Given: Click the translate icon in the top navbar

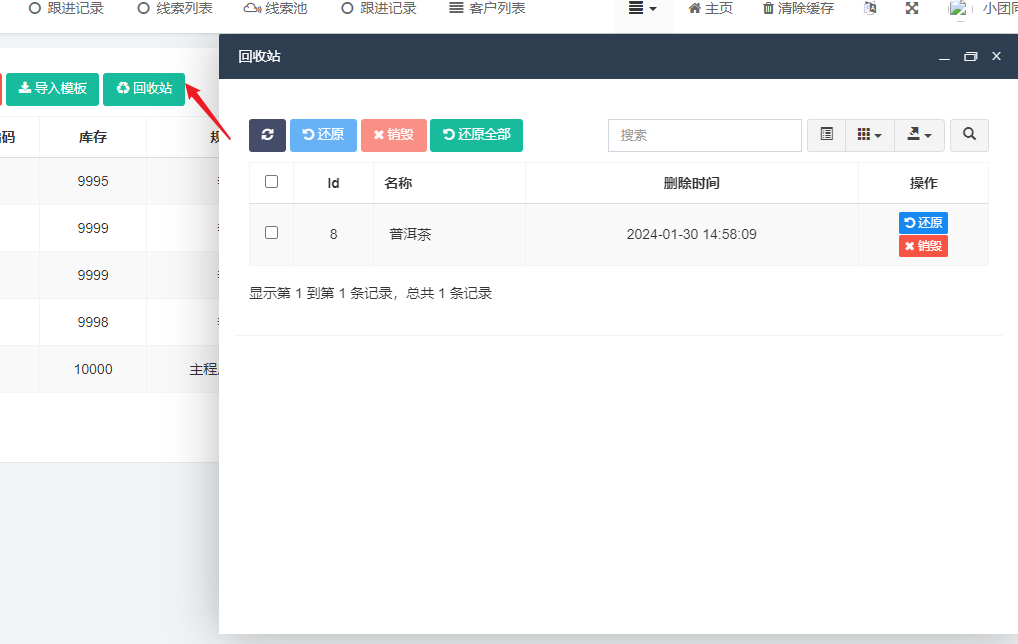Looking at the screenshot, I should click(x=869, y=8).
